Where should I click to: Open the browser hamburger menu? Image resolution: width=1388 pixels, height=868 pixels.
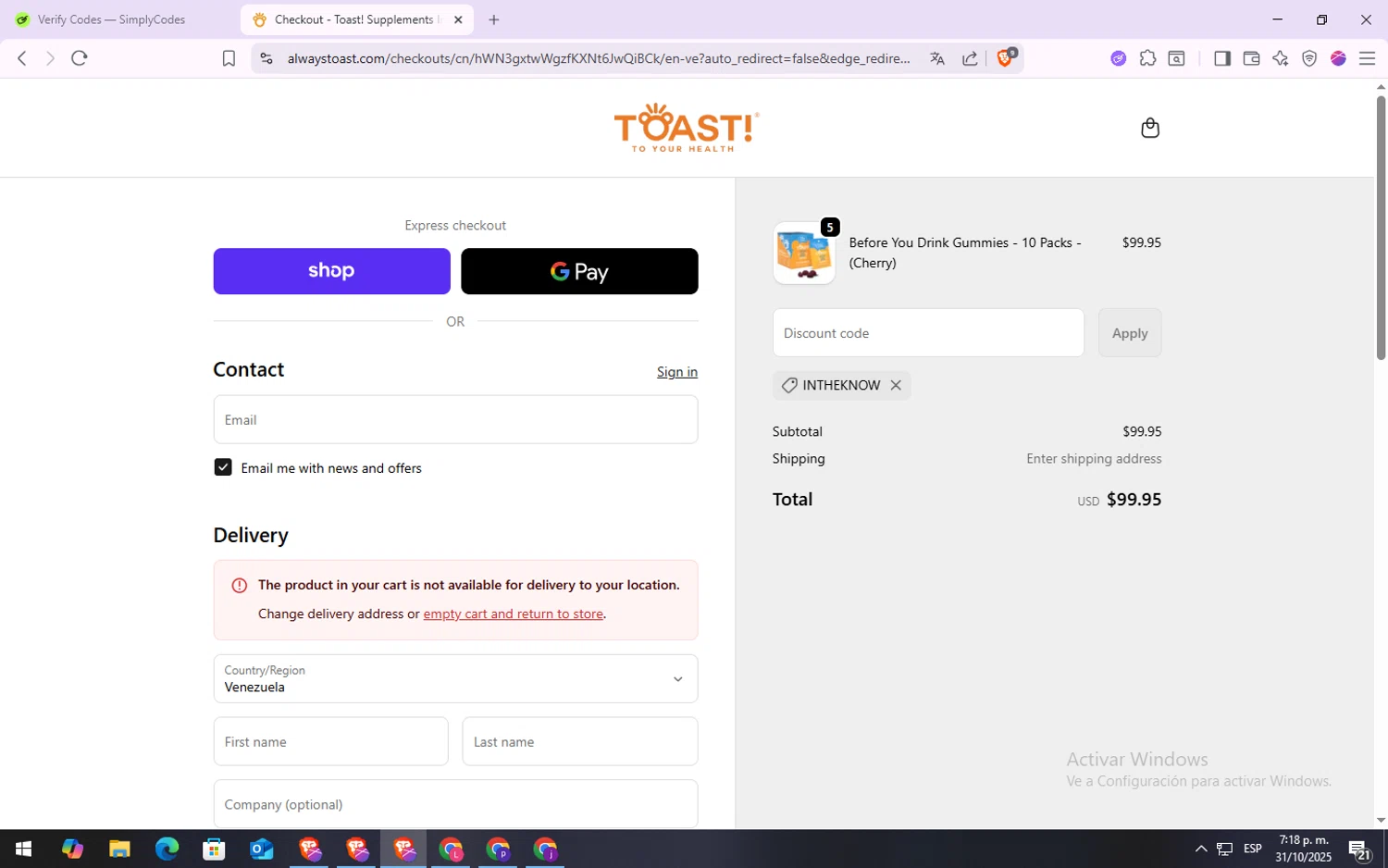(x=1367, y=58)
